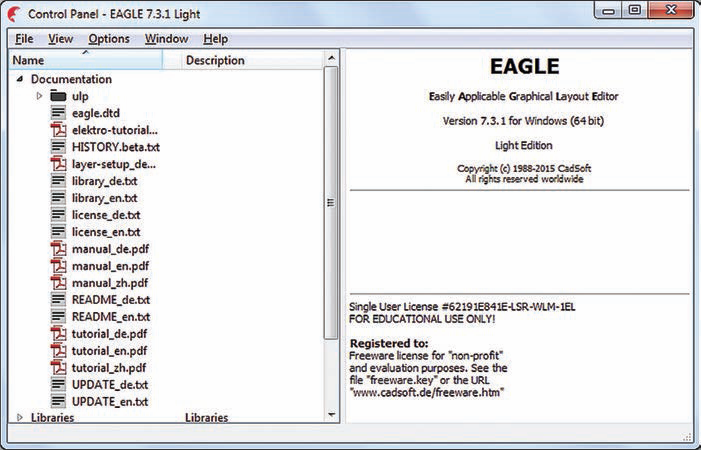Select license_de.txt file name
Screen dimensions: 701x450
click(106, 215)
